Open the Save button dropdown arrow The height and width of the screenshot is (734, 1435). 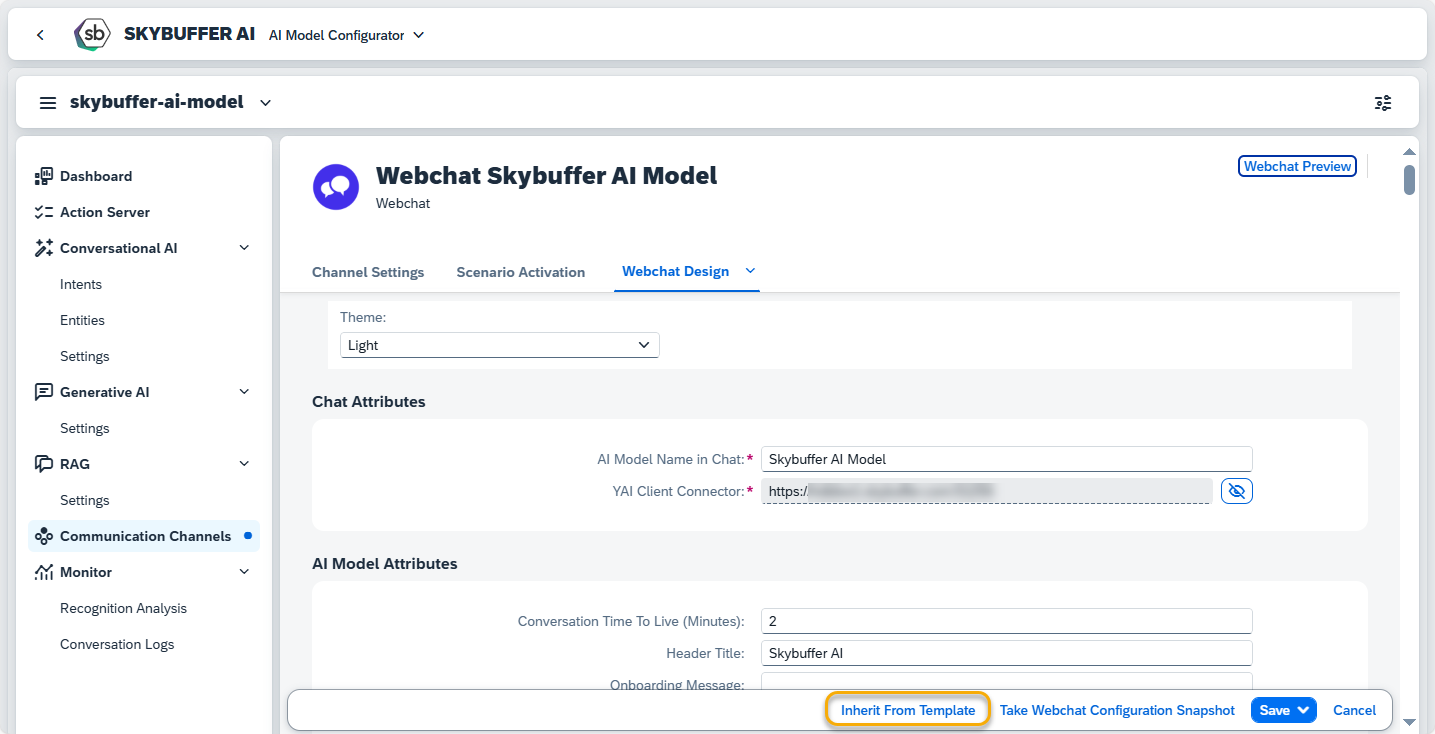pyautogui.click(x=1303, y=710)
